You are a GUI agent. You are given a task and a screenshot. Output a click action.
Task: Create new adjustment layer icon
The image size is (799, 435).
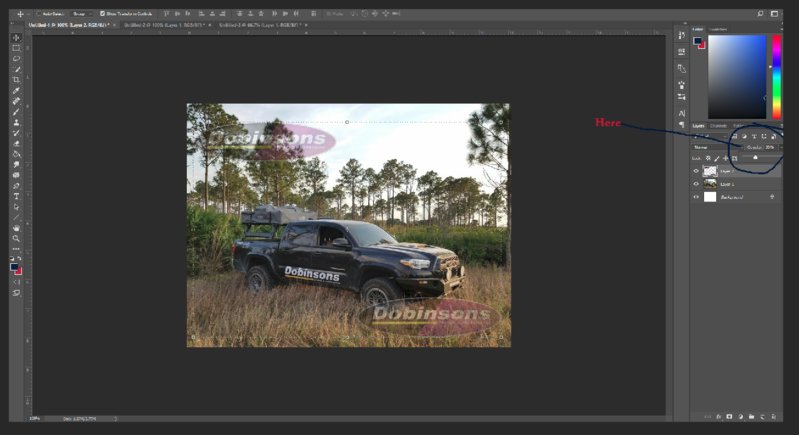[740, 417]
